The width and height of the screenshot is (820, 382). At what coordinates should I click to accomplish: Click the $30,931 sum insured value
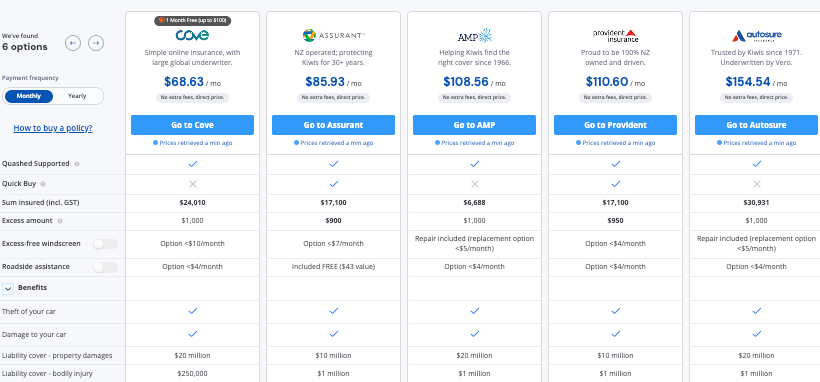[x=756, y=203]
